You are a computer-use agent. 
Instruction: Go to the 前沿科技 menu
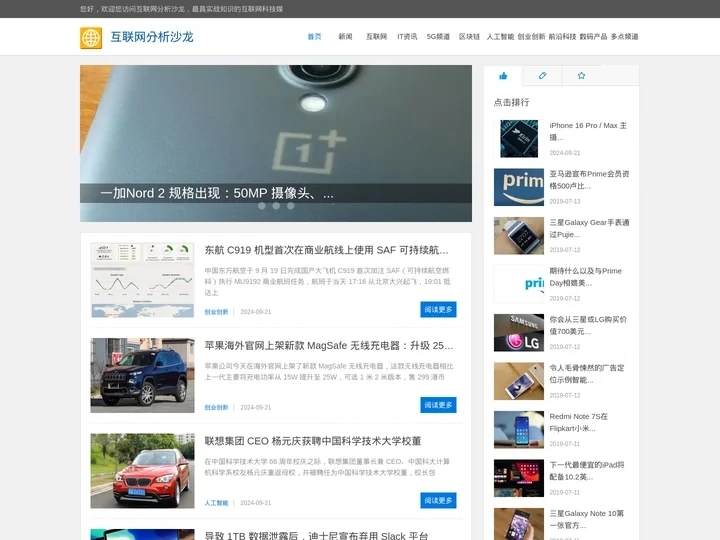(562, 37)
